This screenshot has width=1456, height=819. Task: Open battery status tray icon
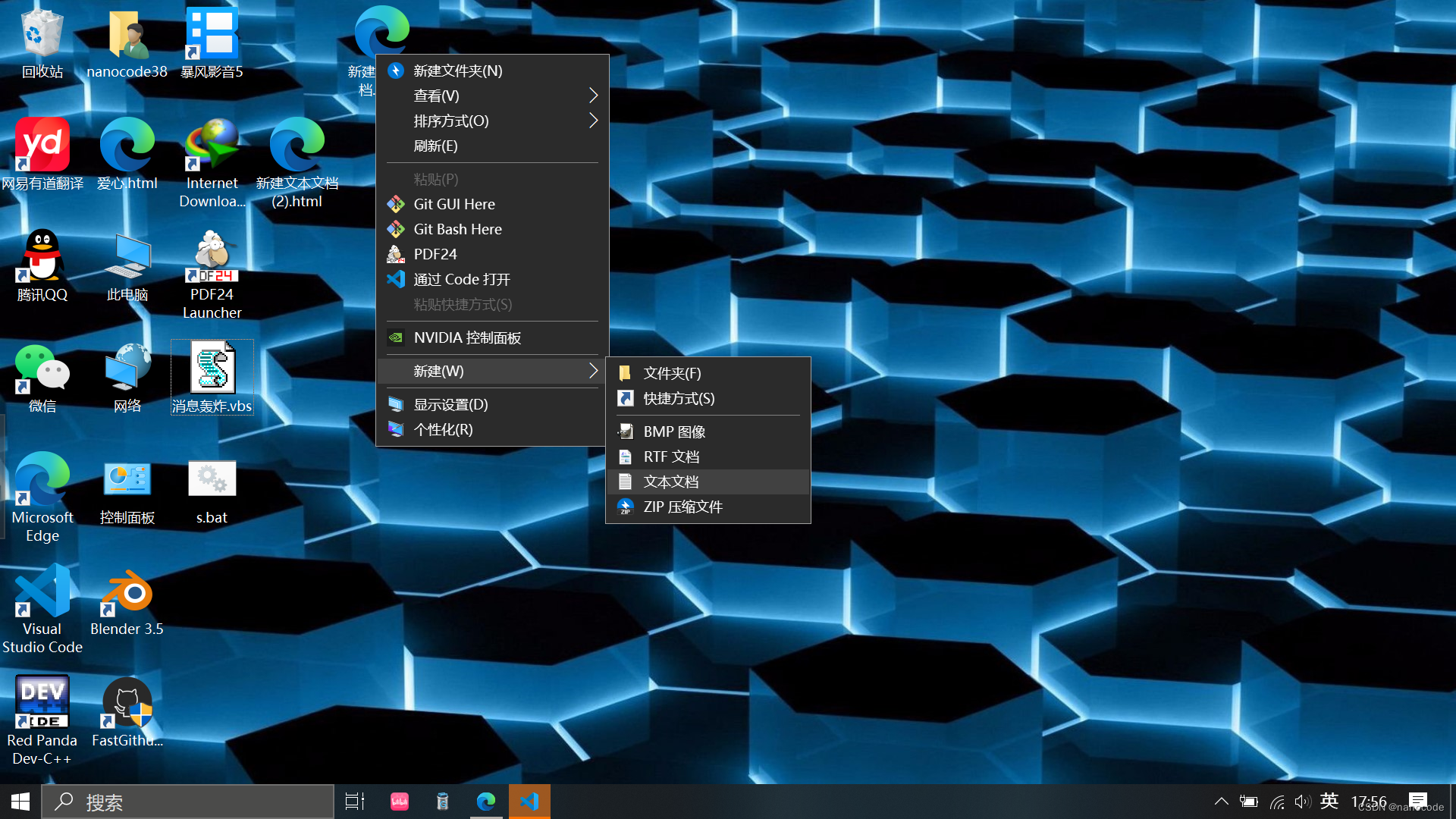pos(1248,802)
